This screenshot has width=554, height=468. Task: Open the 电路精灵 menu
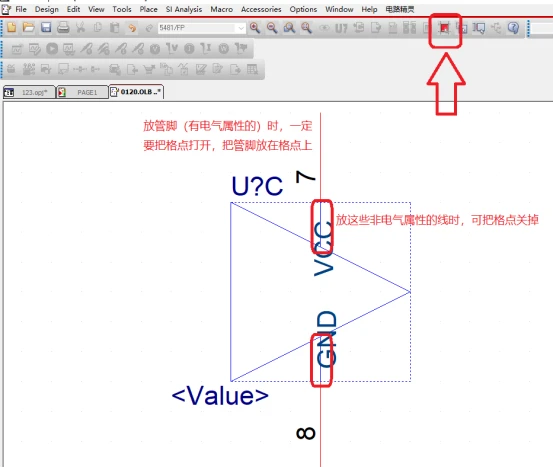400,9
